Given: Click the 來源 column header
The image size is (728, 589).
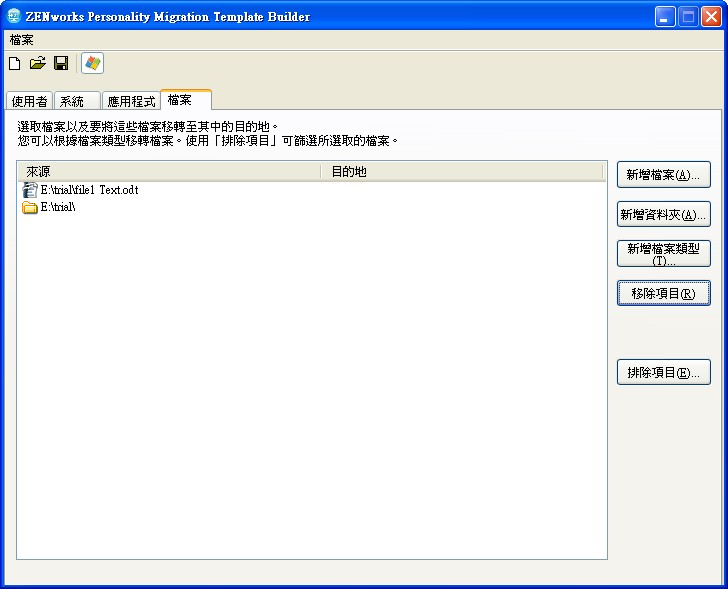Looking at the screenshot, I should tap(169, 172).
